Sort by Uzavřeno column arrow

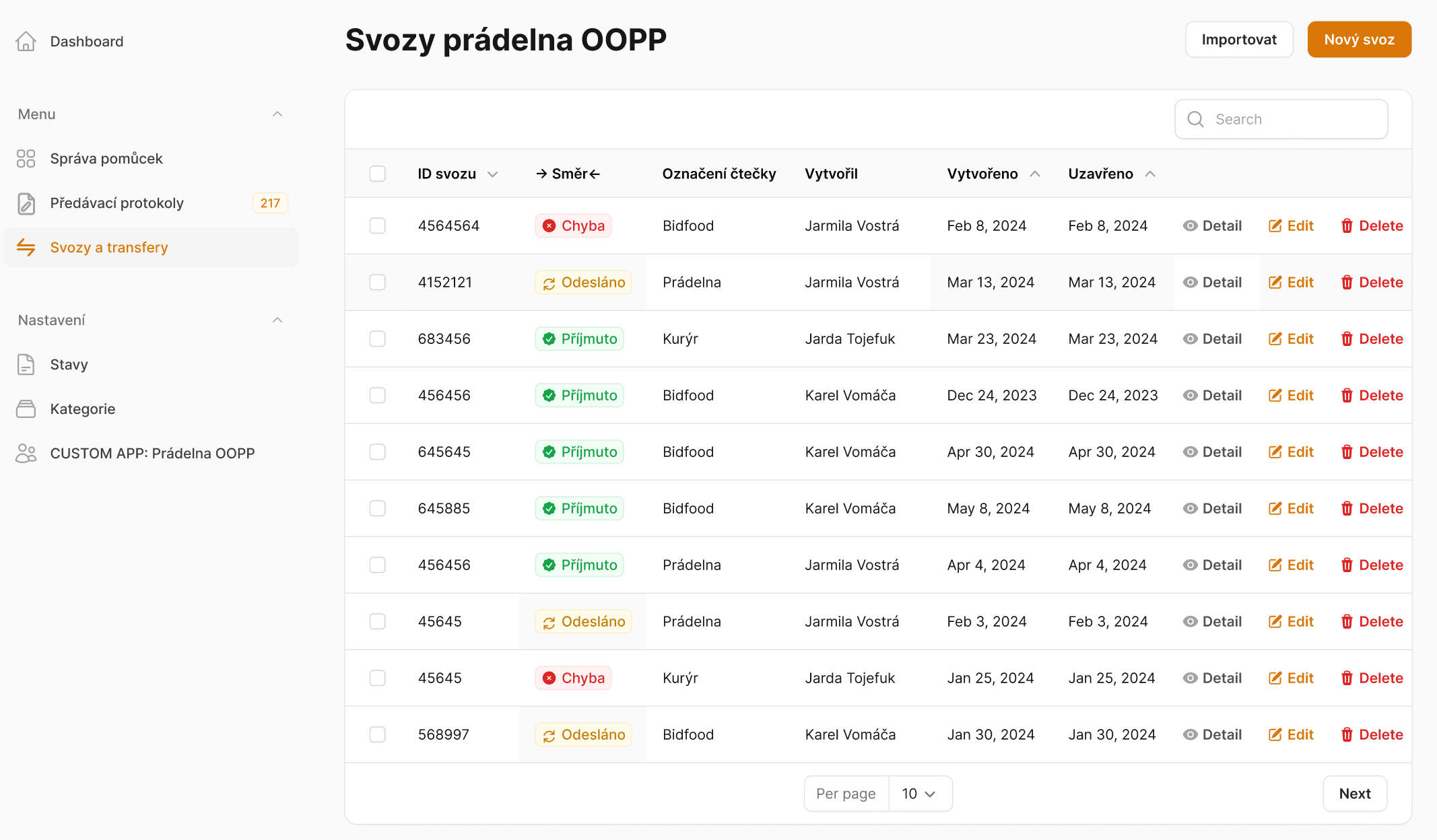[x=1150, y=174]
